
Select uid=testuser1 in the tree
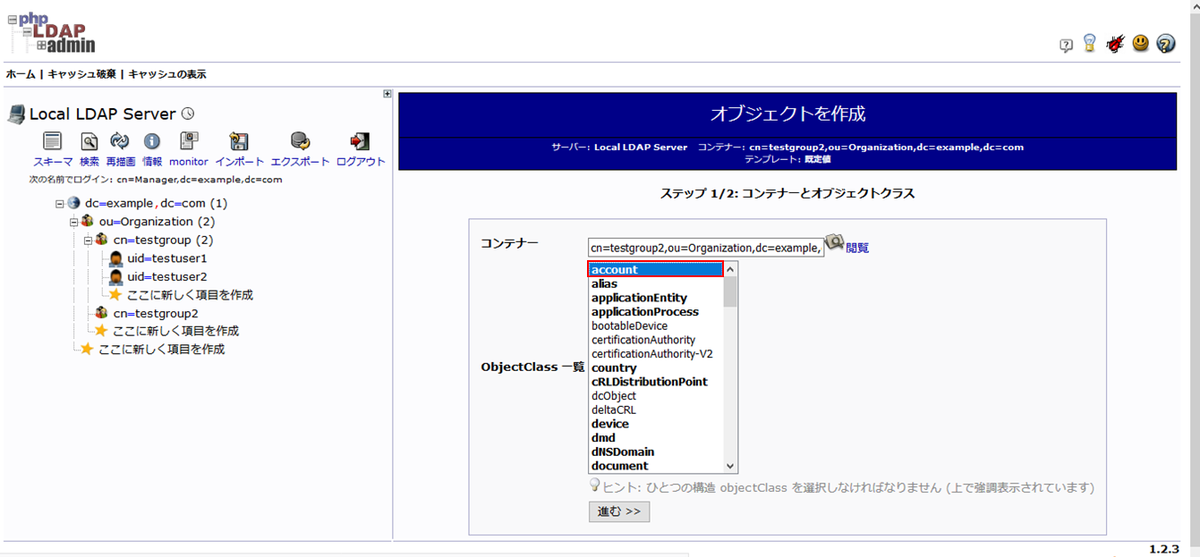166,258
